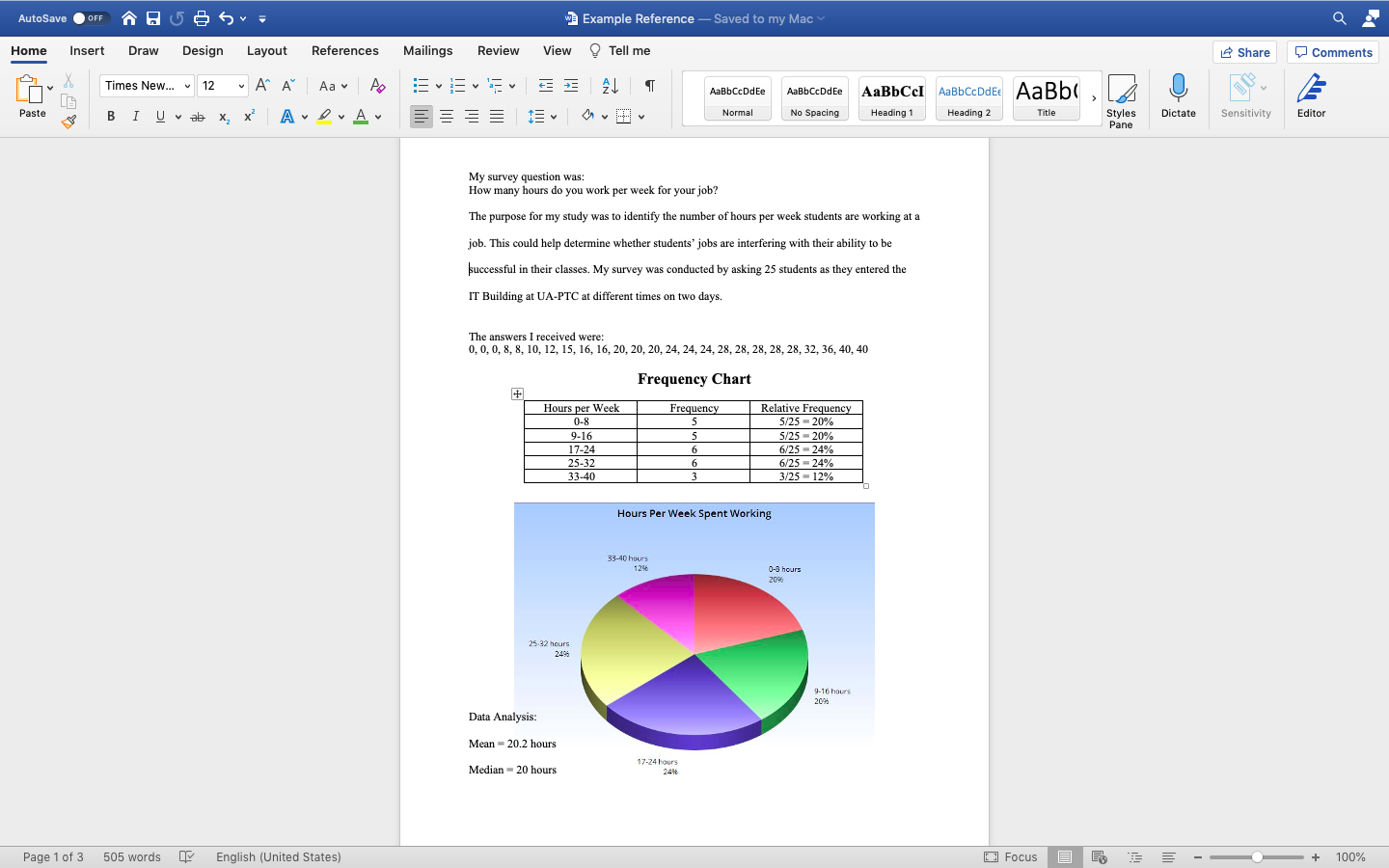This screenshot has width=1389, height=868.
Task: Adjust the zoom slider handle
Action: coord(1257,856)
